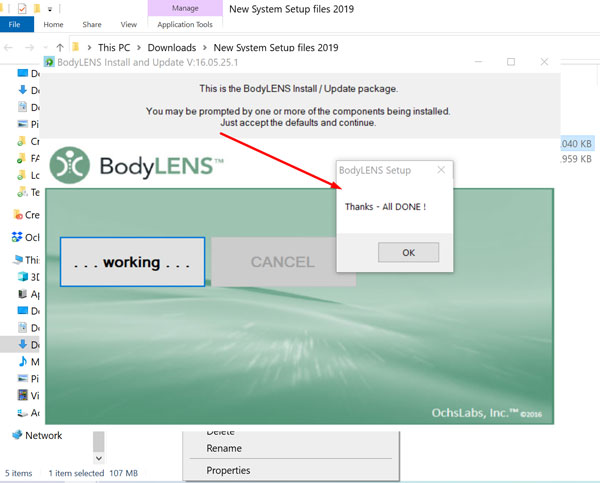
Task: Select the Te folder in quick access
Action: pos(28,192)
